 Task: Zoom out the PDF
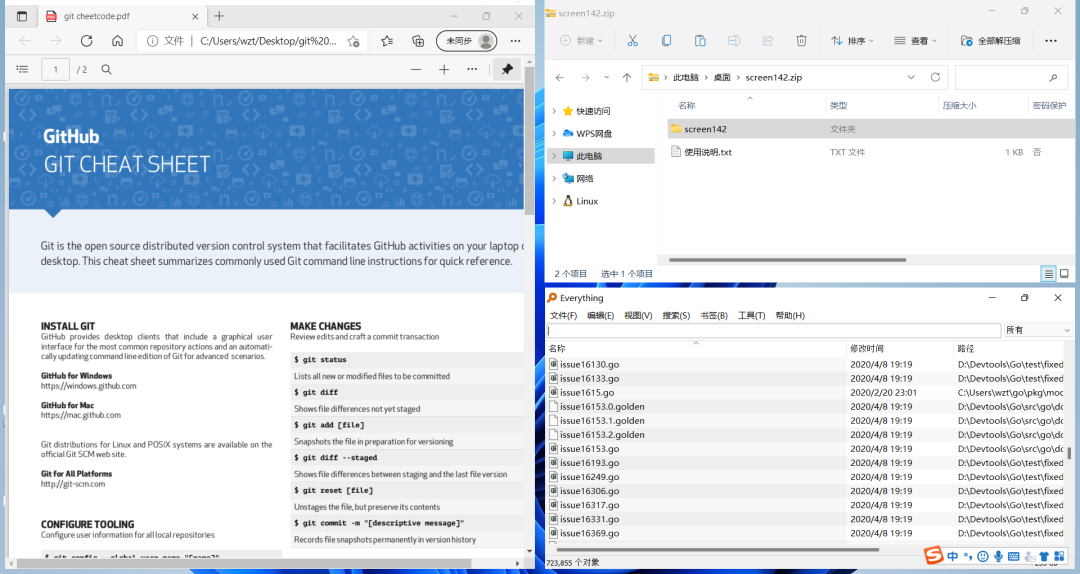pyautogui.click(x=415, y=69)
